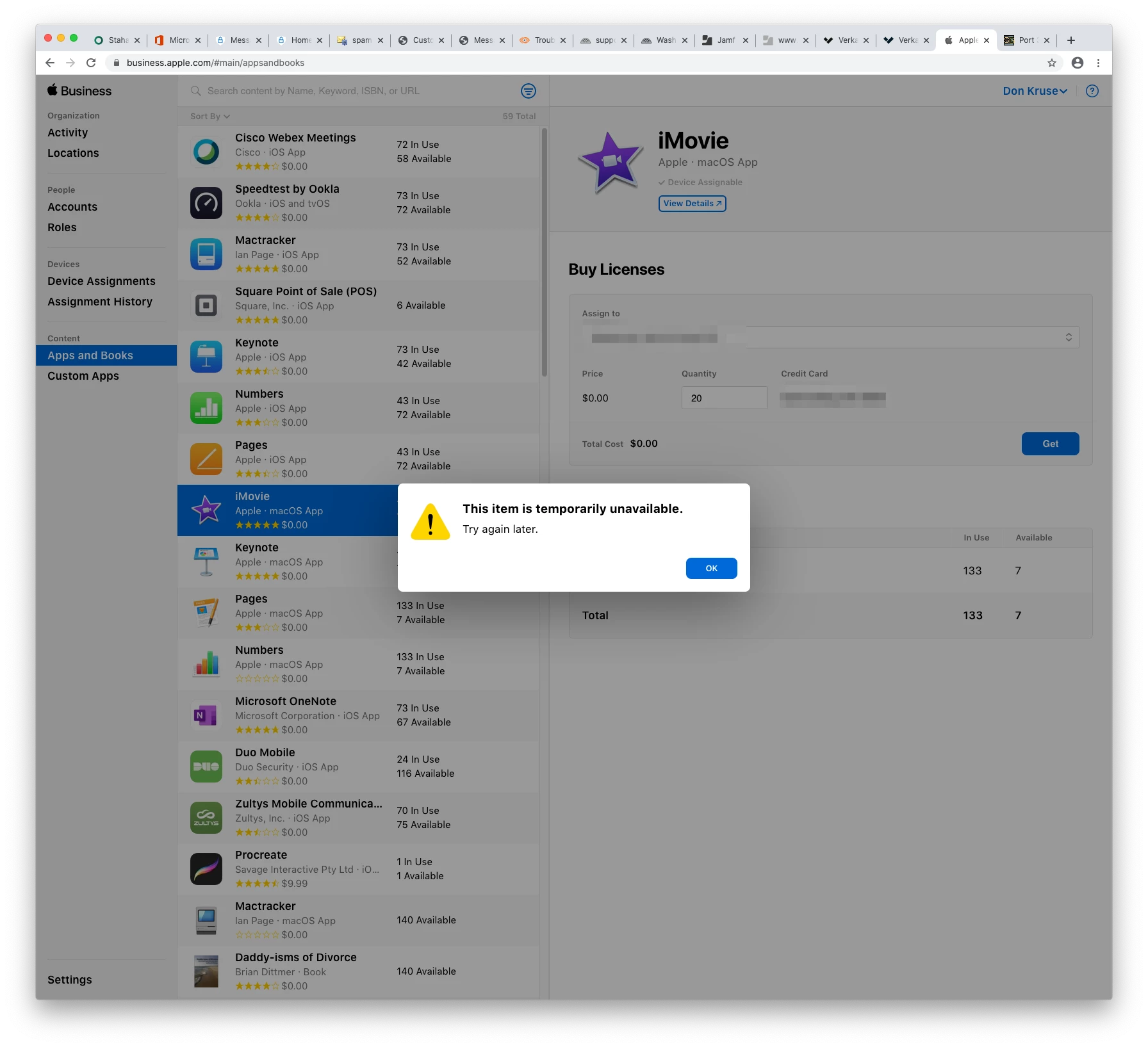This screenshot has height=1047, width=1148.
Task: Open the Chrome profile avatar icon
Action: [1078, 63]
